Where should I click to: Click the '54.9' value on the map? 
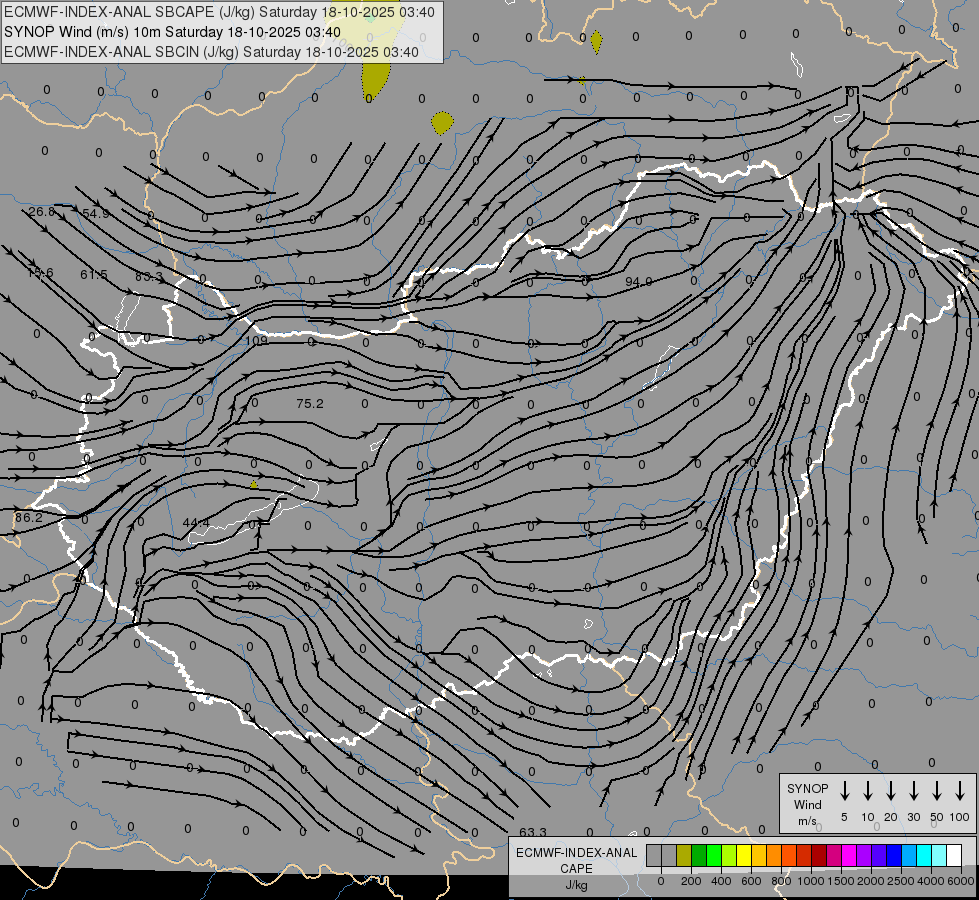(96, 214)
